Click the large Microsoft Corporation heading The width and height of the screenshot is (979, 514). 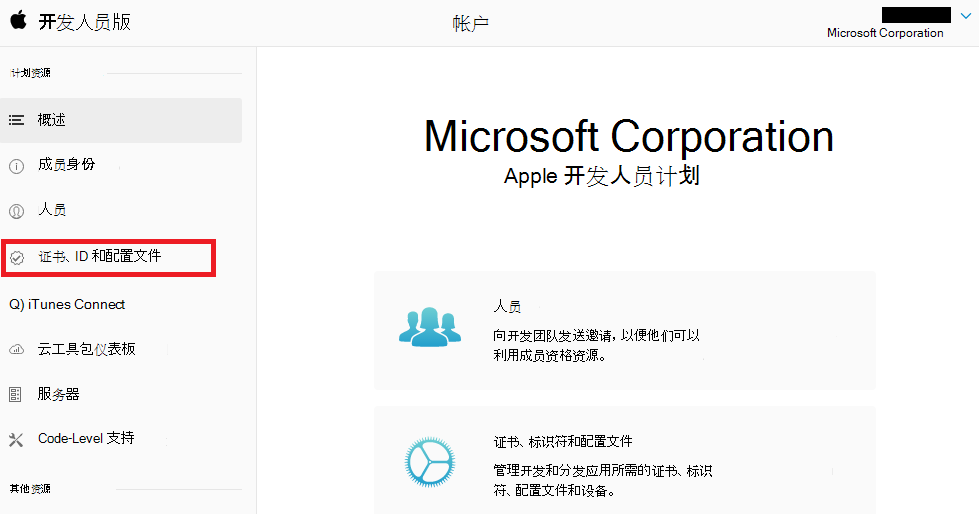click(x=629, y=136)
